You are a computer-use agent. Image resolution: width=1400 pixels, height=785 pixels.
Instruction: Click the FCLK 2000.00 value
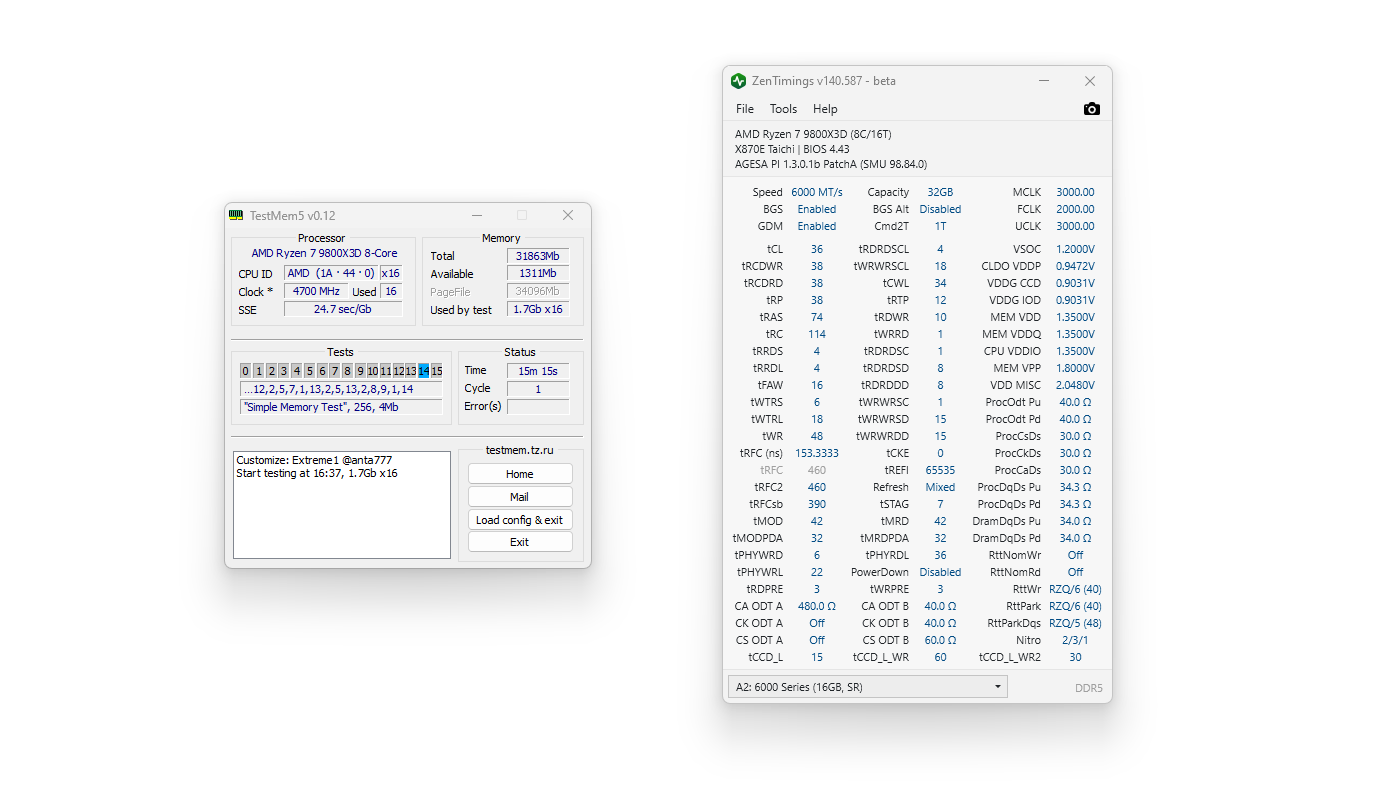click(x=1075, y=209)
